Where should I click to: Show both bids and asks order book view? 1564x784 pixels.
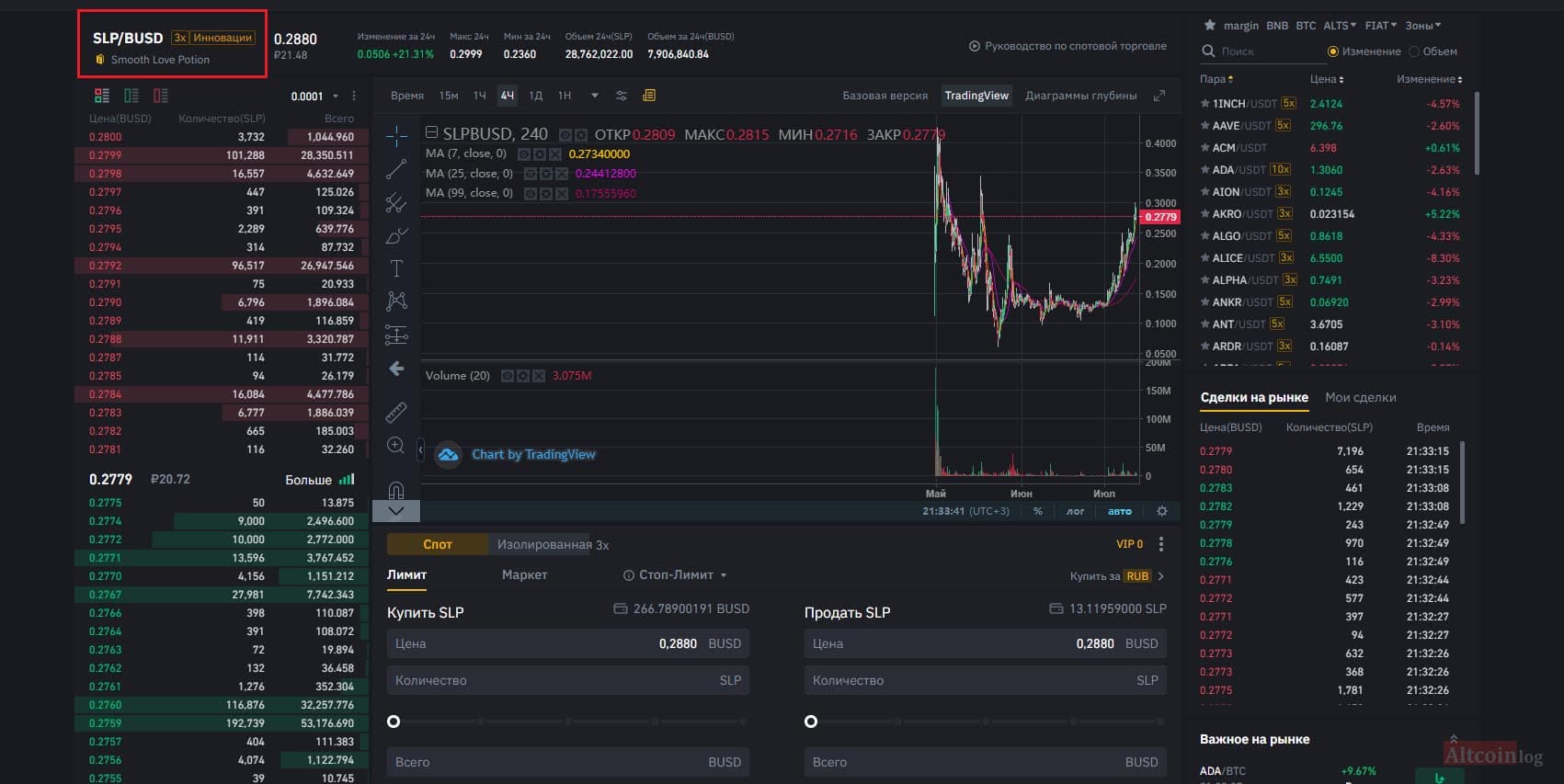[x=102, y=96]
